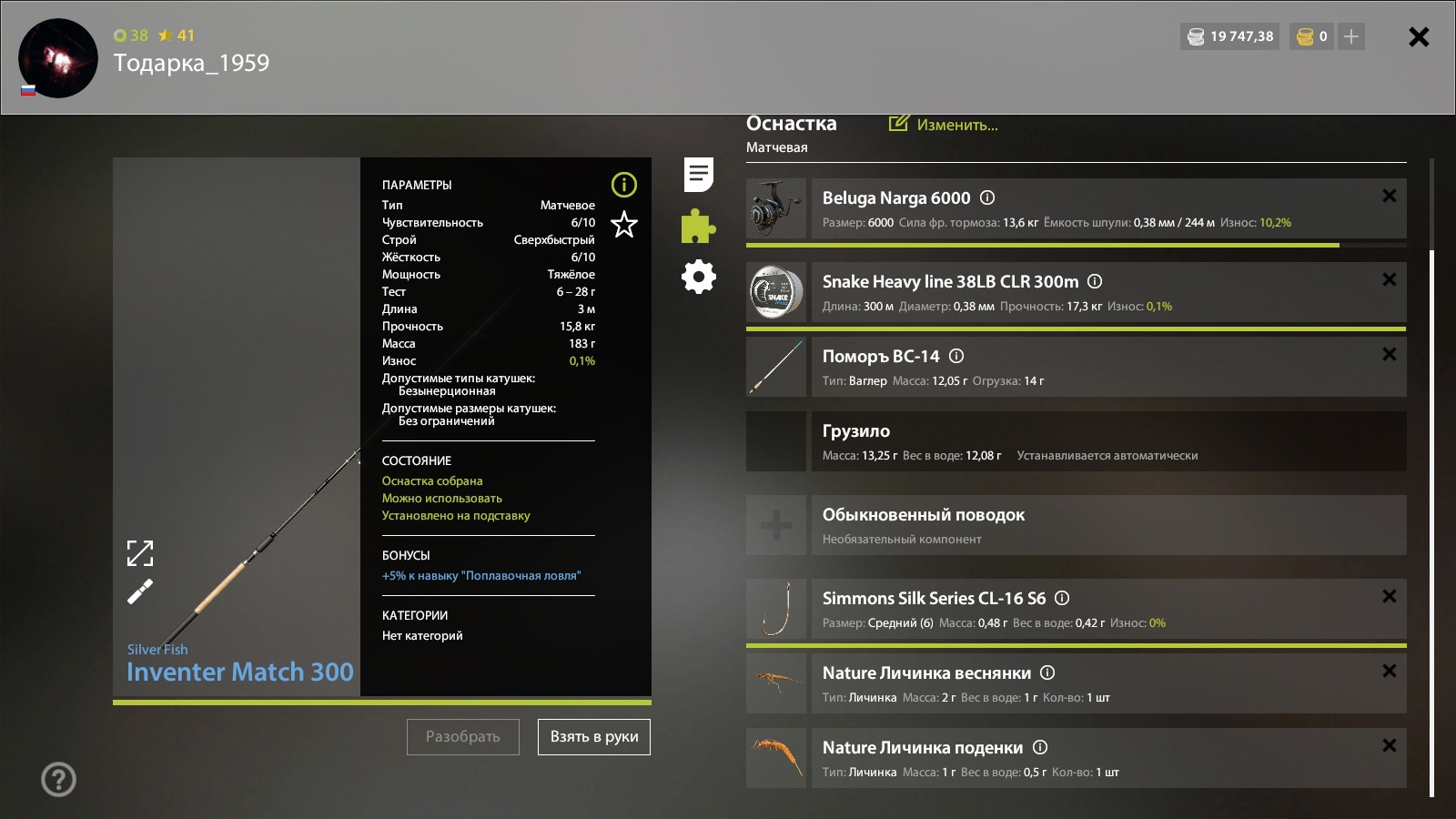
Task: Click Beluga Narga reel thumbnail
Action: [776, 208]
